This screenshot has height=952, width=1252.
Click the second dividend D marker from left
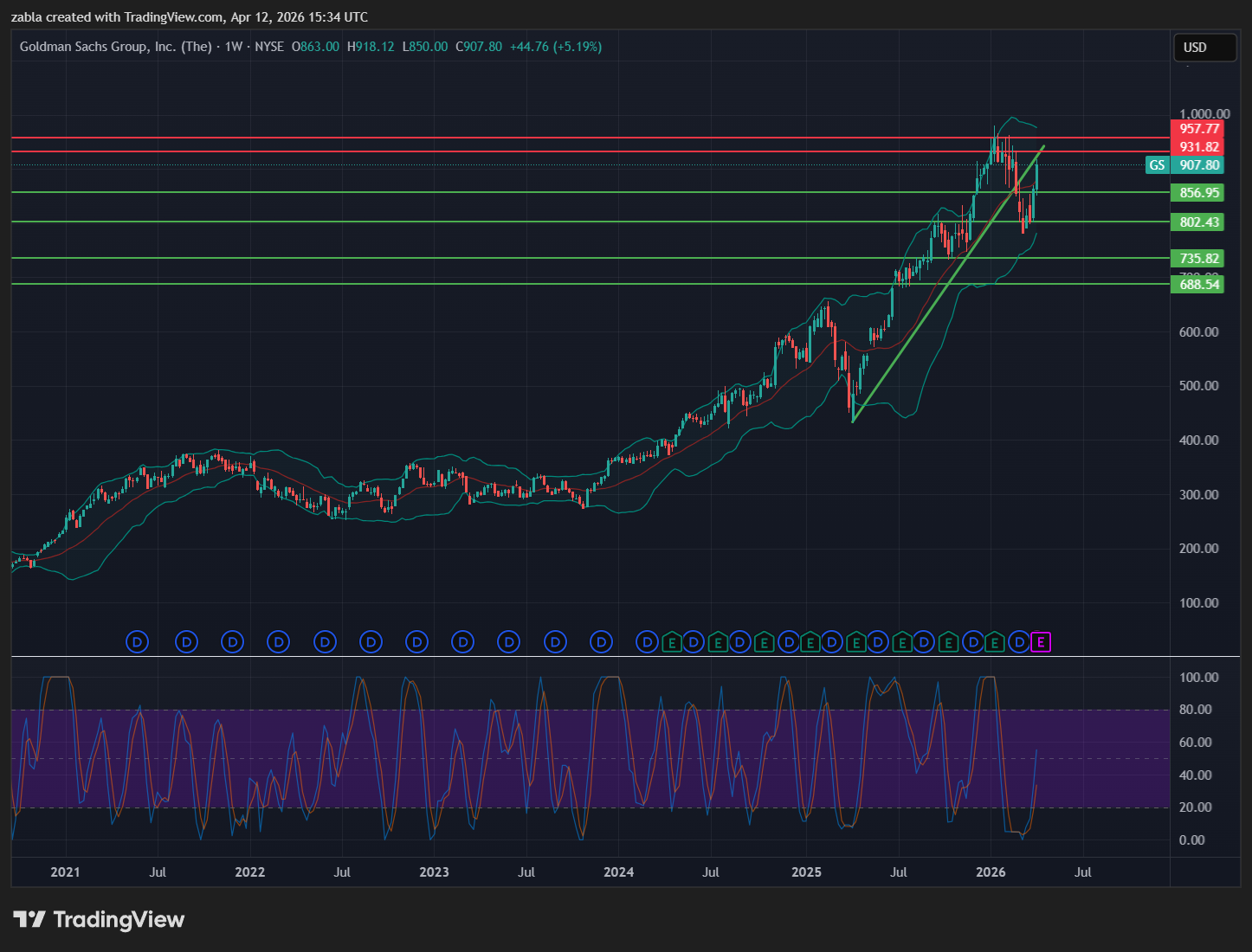point(186,642)
